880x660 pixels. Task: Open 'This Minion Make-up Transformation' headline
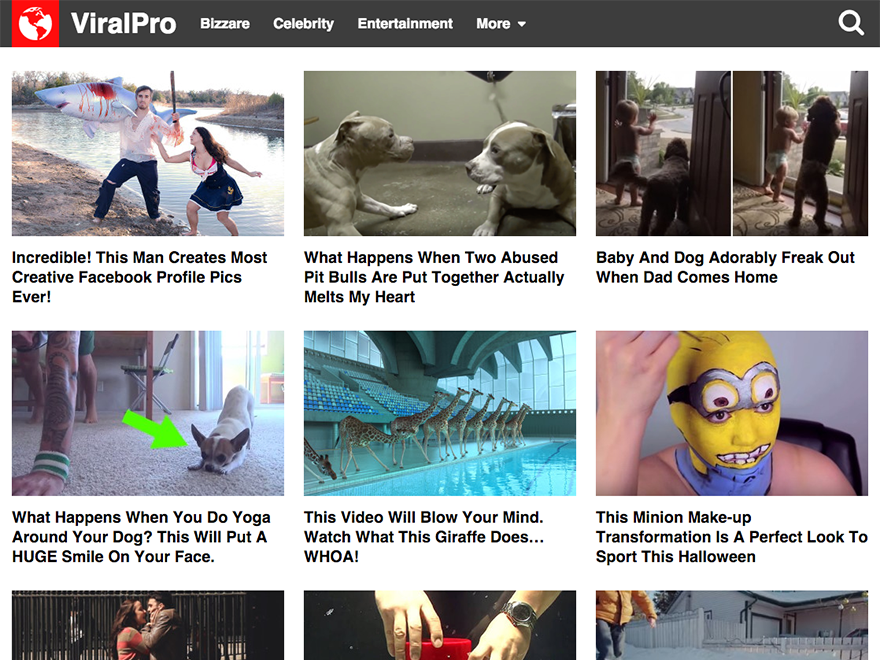732,537
